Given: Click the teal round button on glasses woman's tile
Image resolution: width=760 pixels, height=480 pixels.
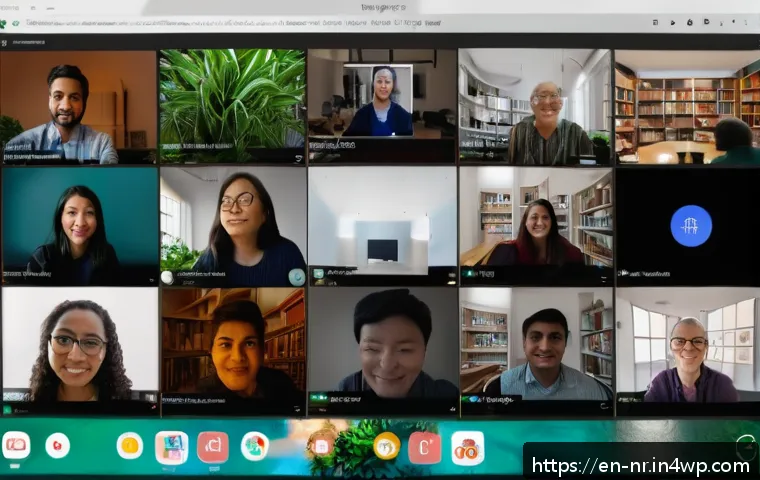Looking at the screenshot, I should tap(296, 277).
